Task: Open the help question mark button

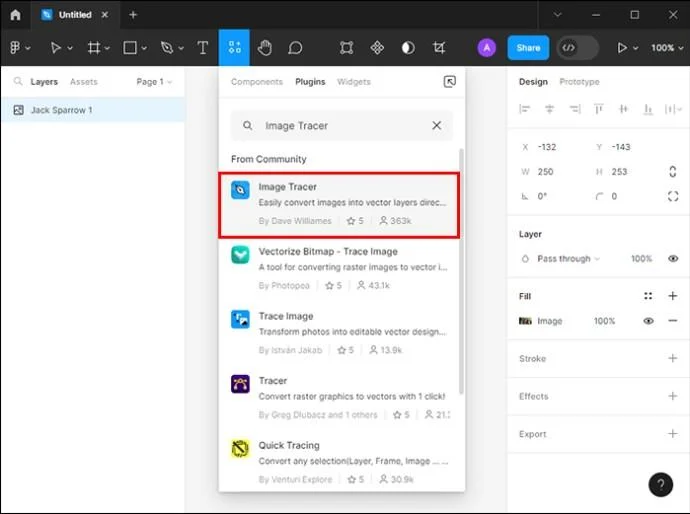Action: 661,485
